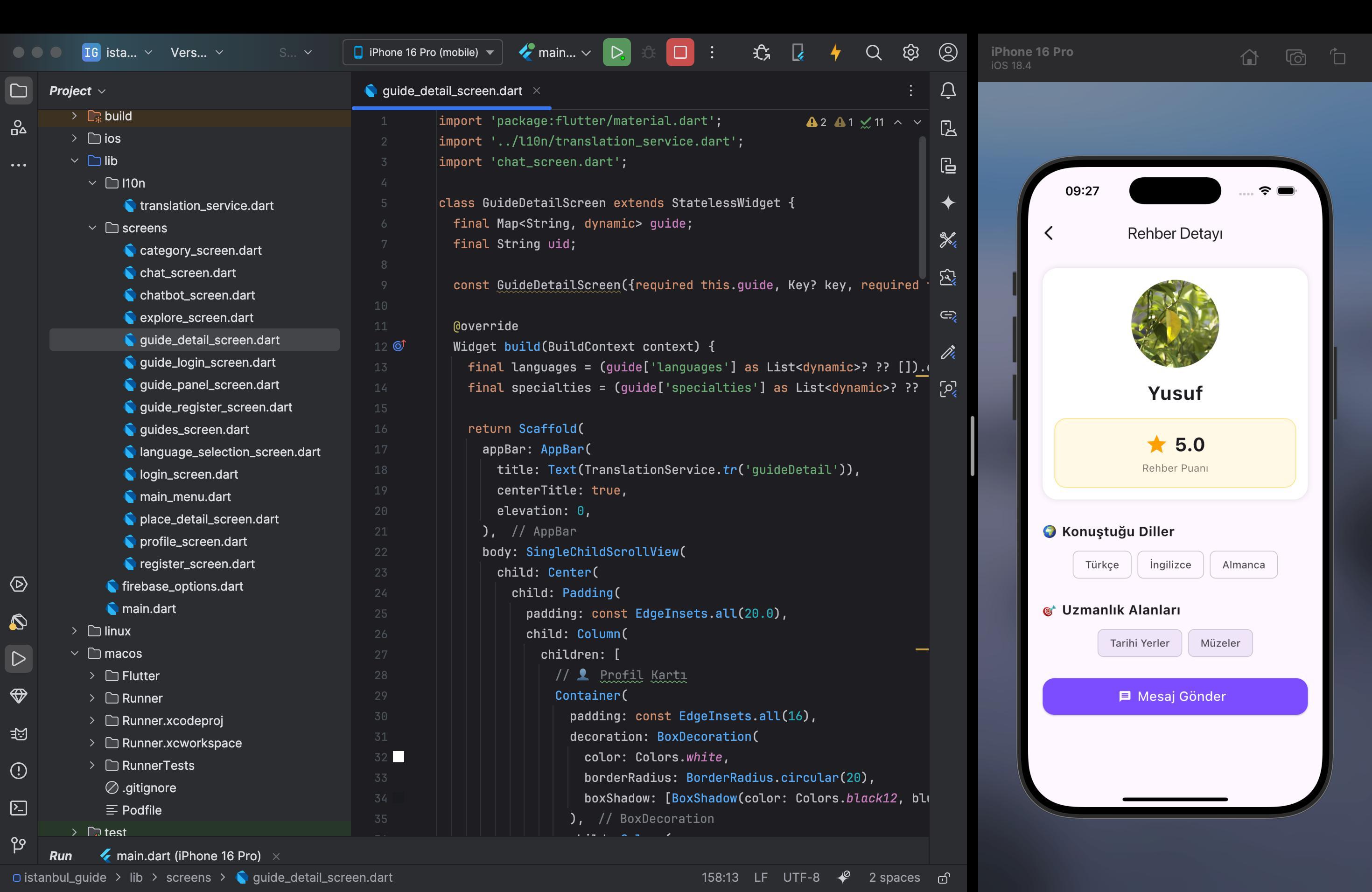Collapse the macos folder
Viewport: 1372px width, 892px height.
[74, 654]
